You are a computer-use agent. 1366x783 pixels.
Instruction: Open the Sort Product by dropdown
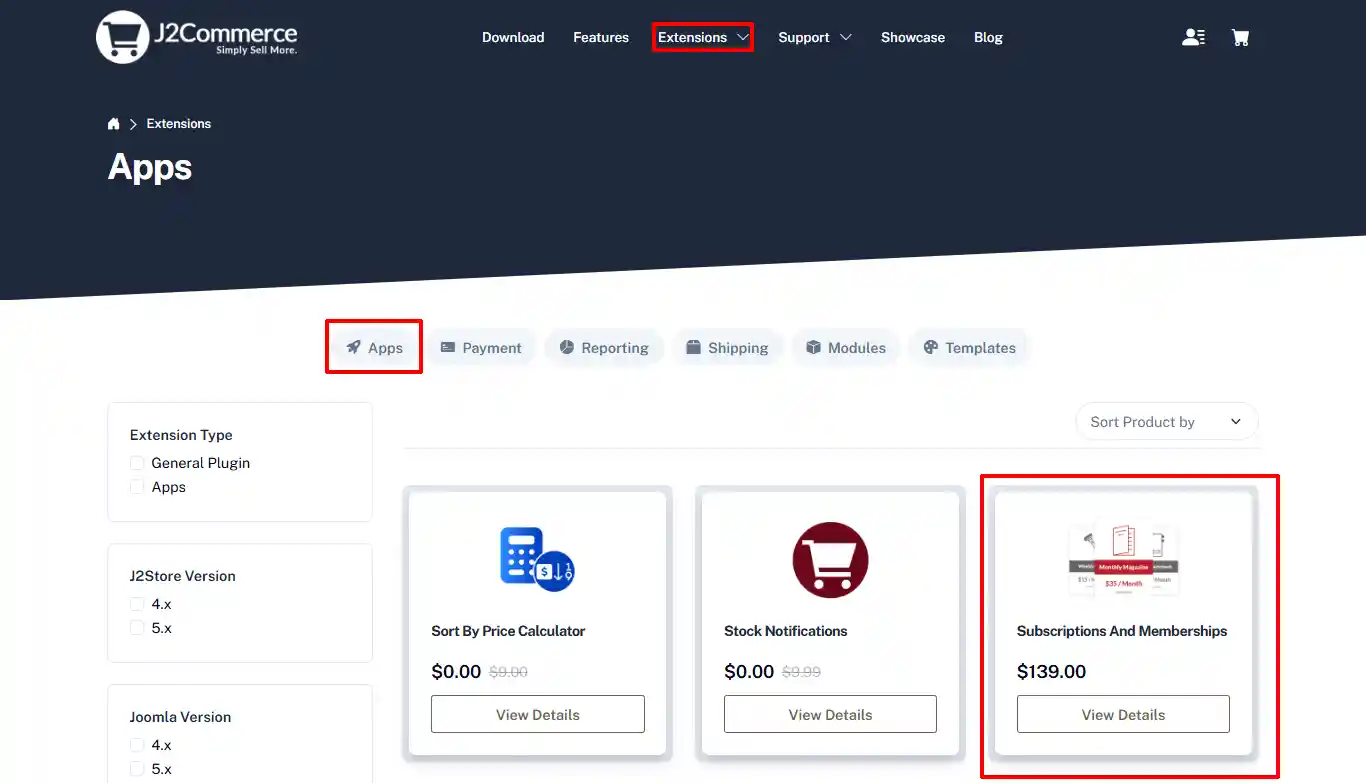1166,422
